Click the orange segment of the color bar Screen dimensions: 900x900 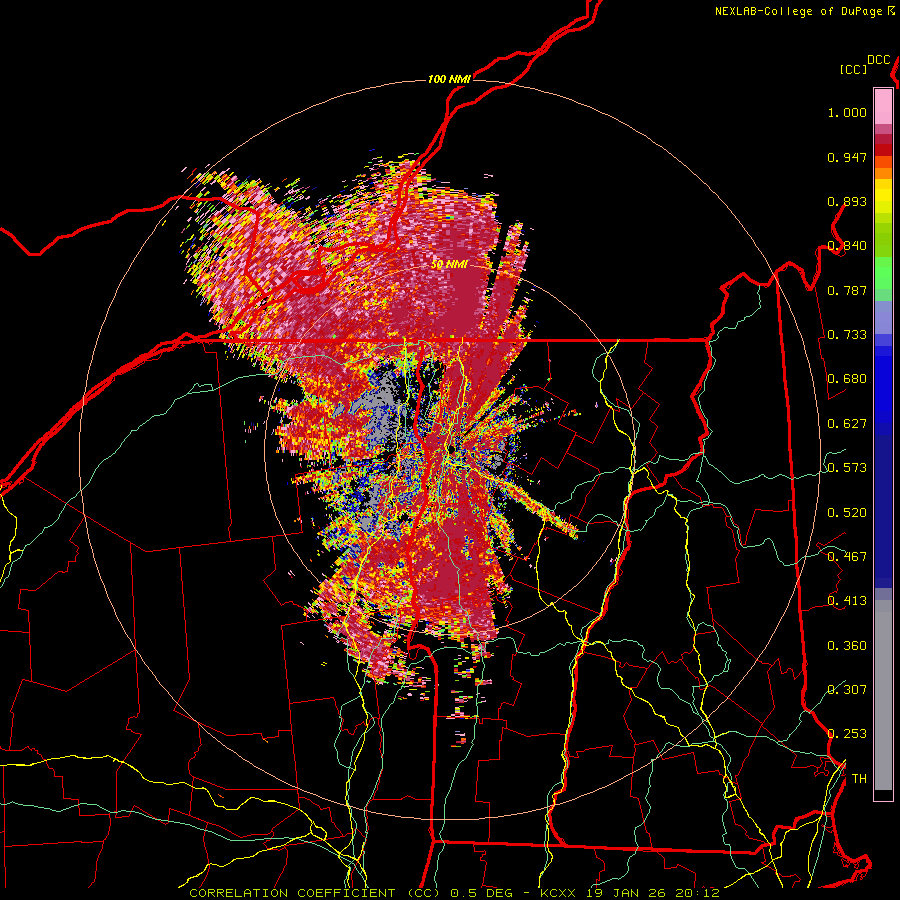[883, 167]
